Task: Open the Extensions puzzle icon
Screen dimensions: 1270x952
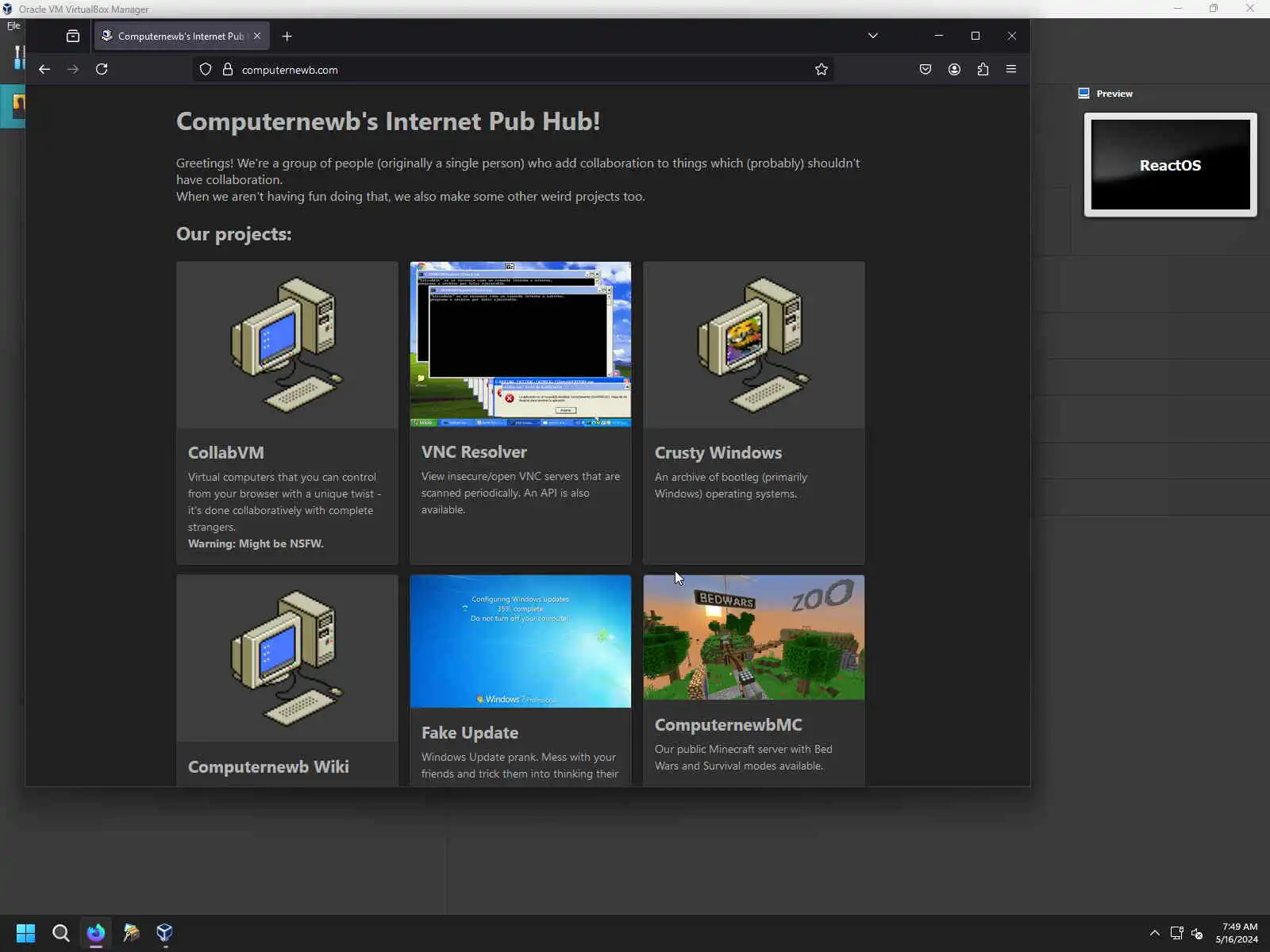Action: (983, 69)
